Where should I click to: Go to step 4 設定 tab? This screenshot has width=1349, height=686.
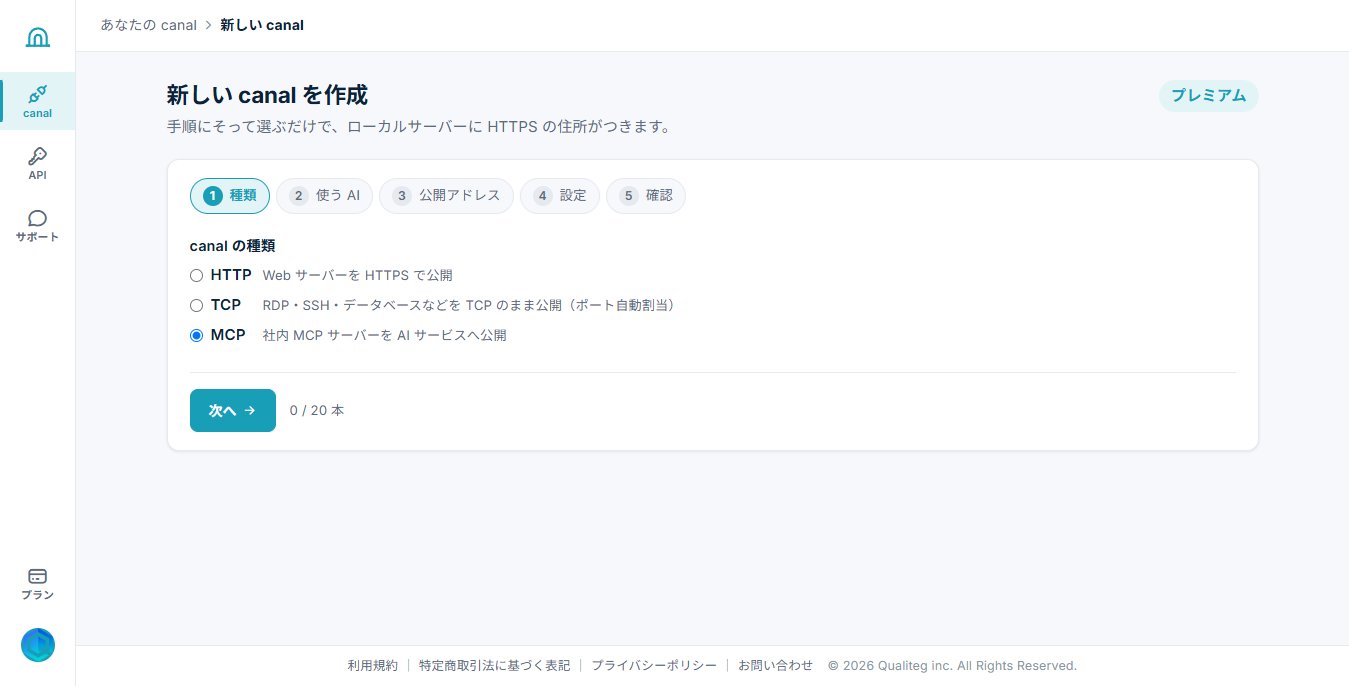click(560, 196)
